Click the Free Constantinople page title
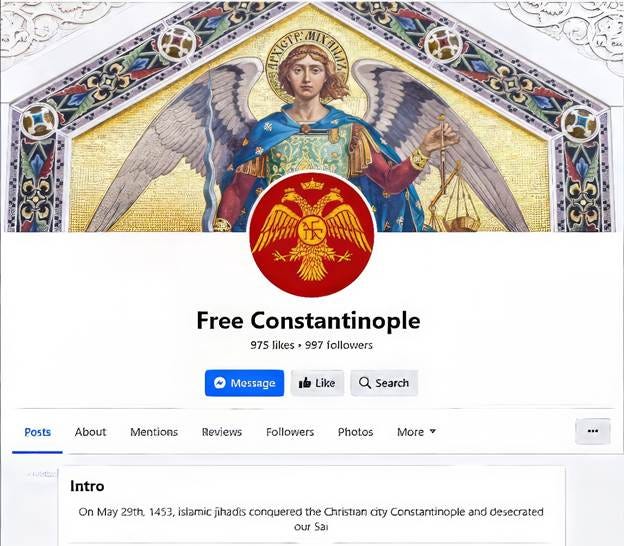This screenshot has height=546, width=624. [x=308, y=321]
